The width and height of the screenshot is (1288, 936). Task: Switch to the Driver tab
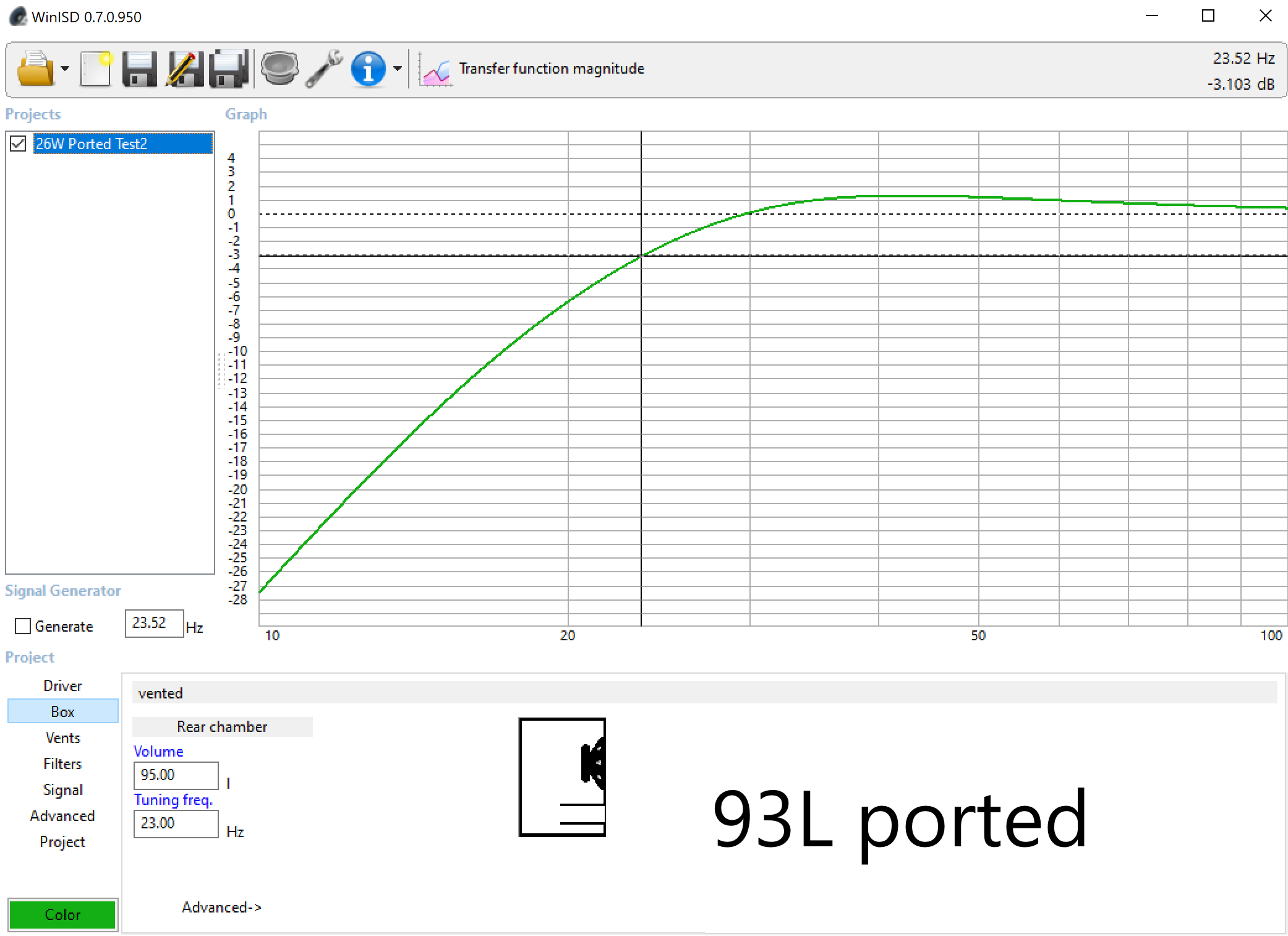tap(62, 685)
